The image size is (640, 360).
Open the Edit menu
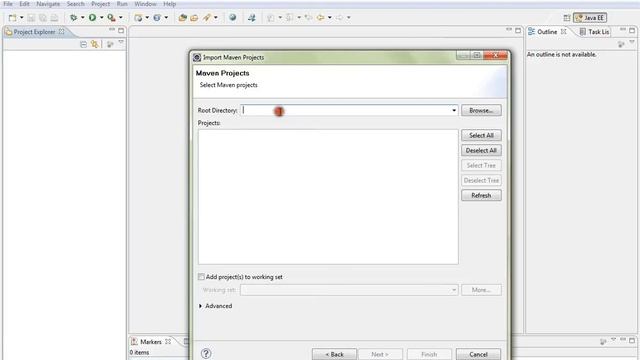(24, 4)
